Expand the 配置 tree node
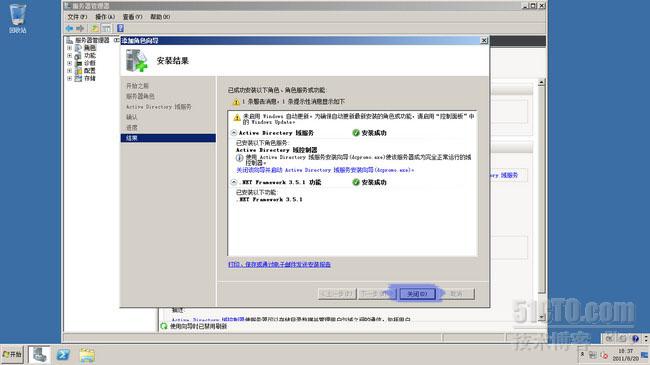Viewport: 650px width, 365px height. click(x=70, y=71)
